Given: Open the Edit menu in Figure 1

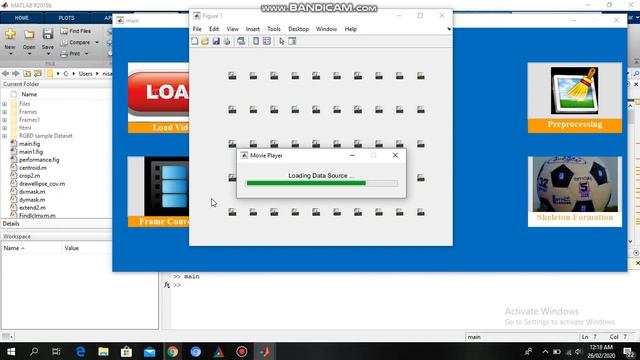Looking at the screenshot, I should [214, 29].
